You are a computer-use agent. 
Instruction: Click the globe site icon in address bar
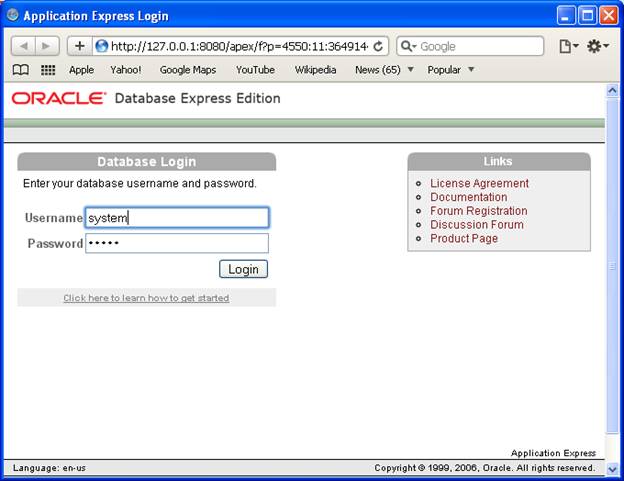click(101, 46)
